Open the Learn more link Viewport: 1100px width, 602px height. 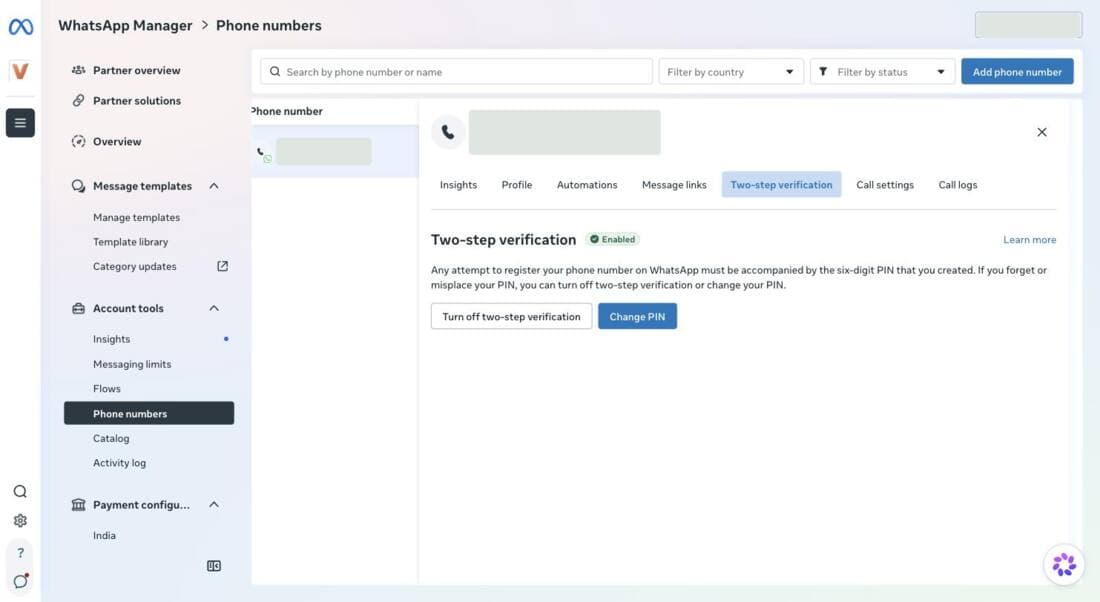pos(1029,239)
